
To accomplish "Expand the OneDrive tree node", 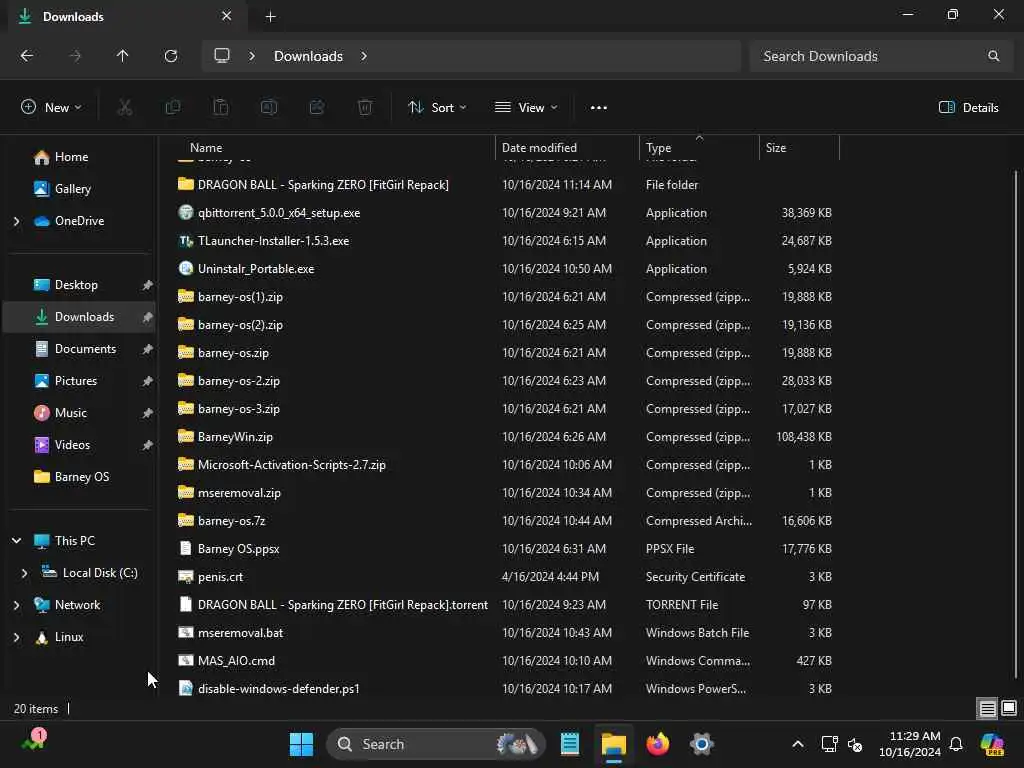I will tap(16, 221).
